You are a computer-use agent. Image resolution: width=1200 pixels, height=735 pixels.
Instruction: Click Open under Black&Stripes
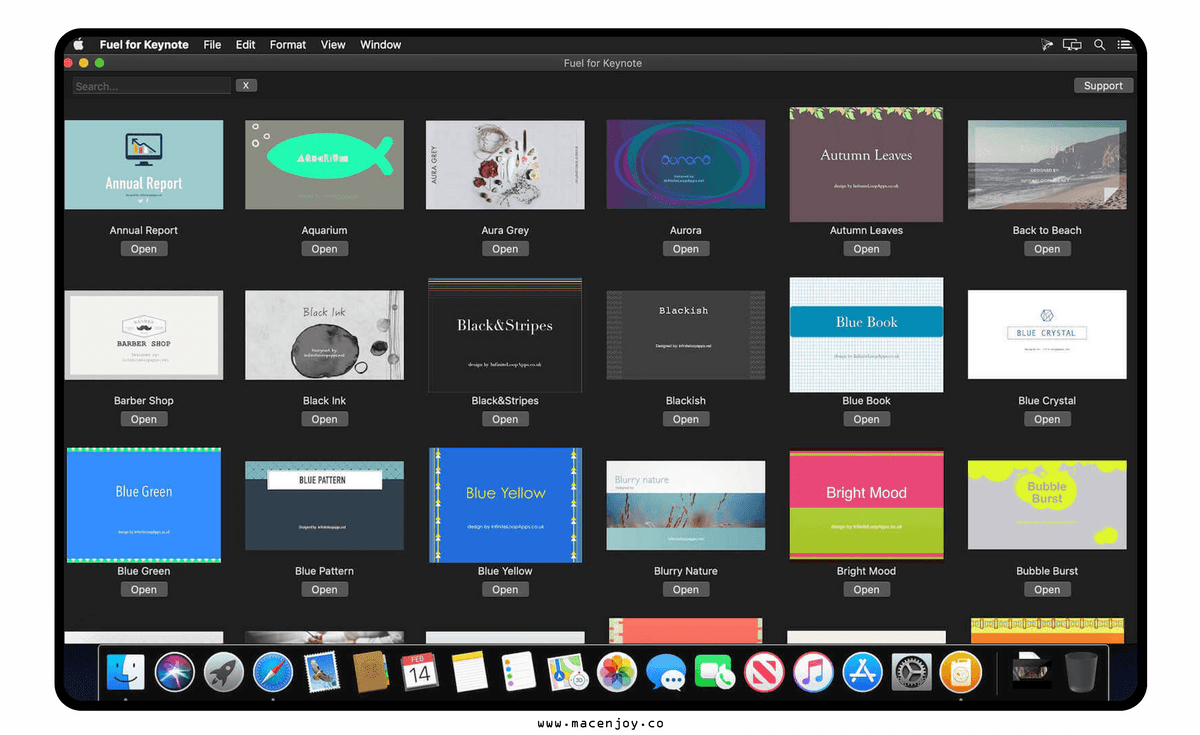[x=505, y=419]
